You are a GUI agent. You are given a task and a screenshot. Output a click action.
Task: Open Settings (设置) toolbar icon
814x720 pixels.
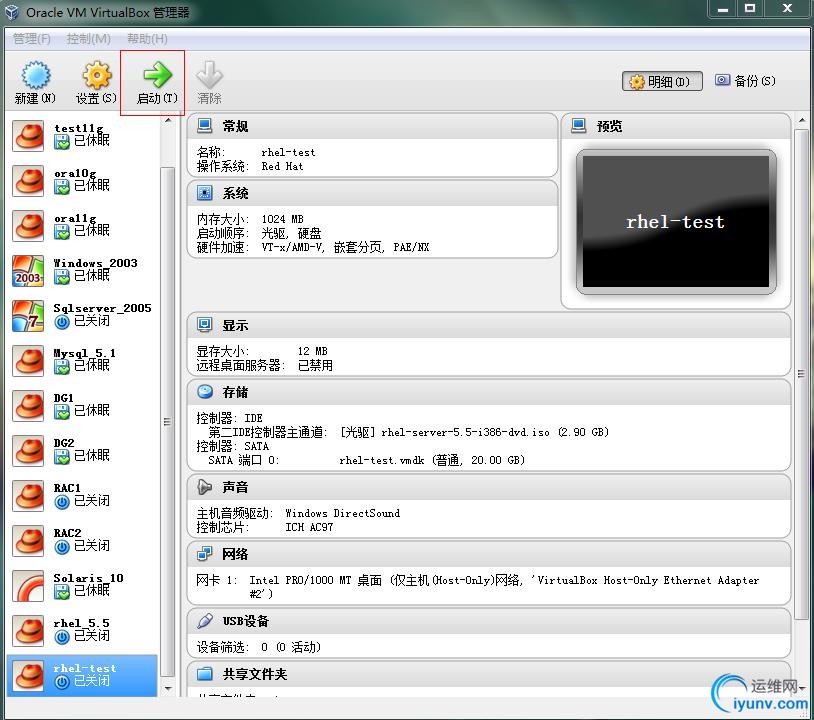[97, 75]
